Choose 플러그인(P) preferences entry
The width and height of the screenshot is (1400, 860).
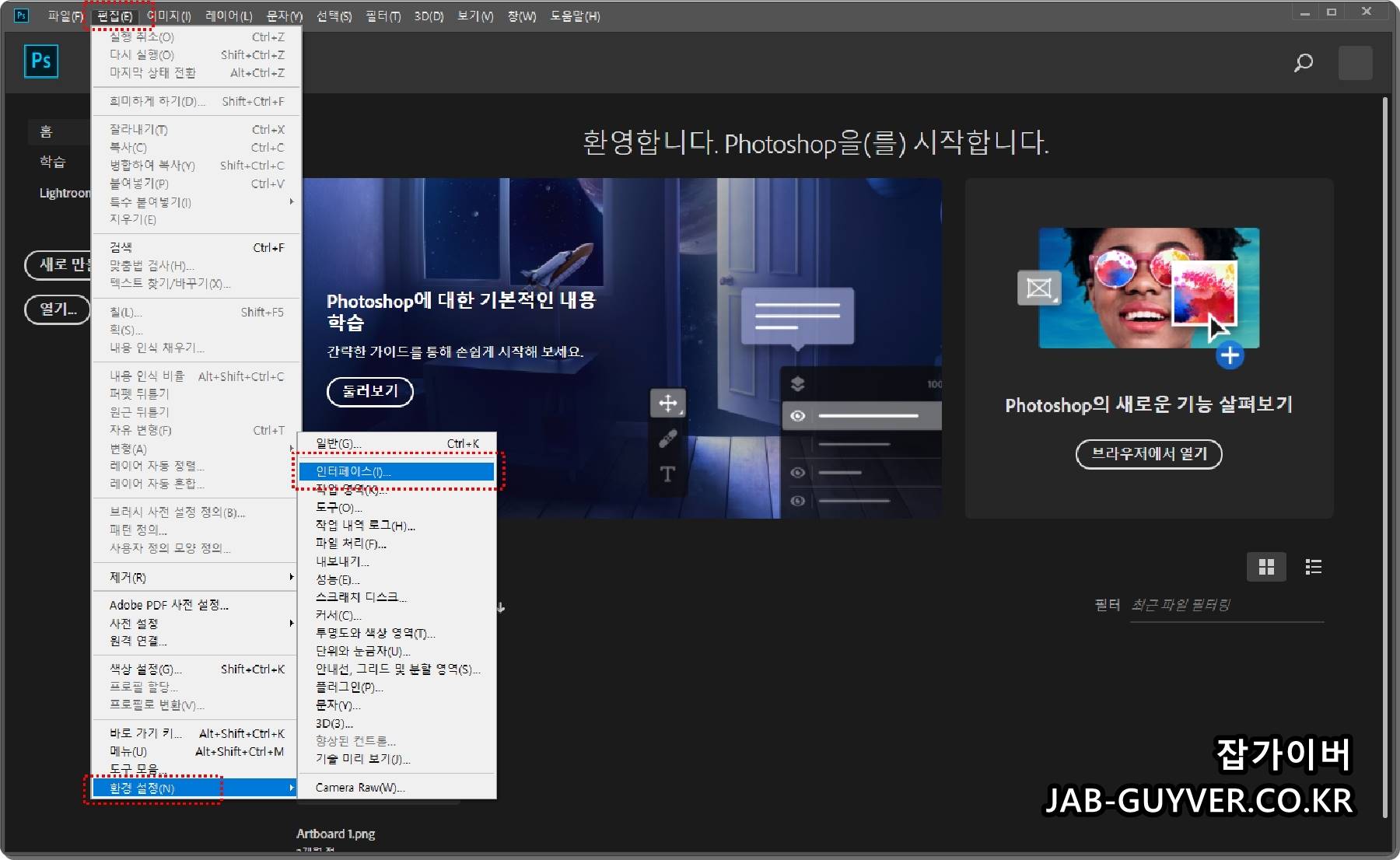tap(397, 687)
